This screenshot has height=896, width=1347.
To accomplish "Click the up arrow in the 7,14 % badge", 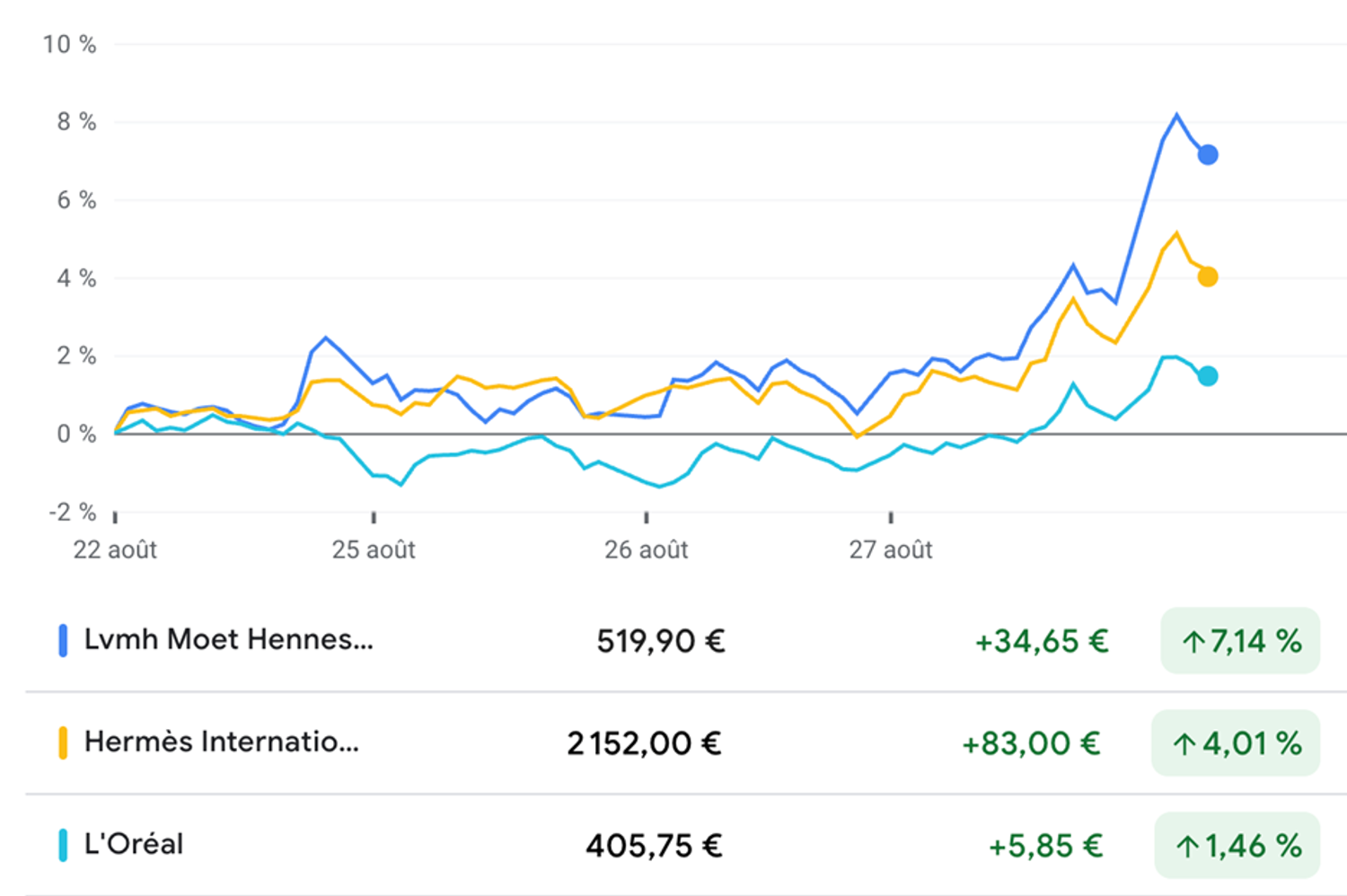I will click(x=1193, y=642).
